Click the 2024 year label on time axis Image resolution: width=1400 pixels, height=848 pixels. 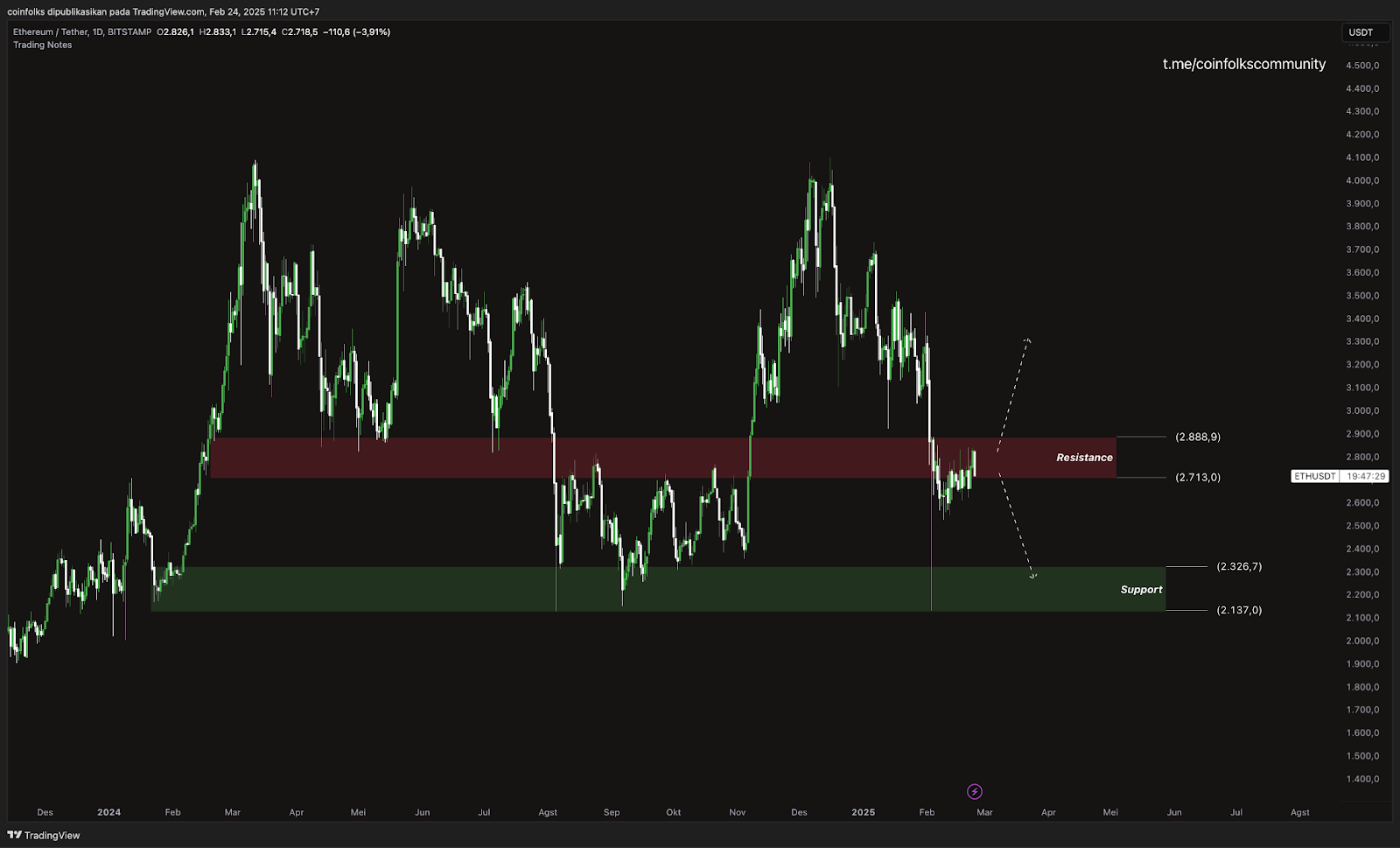point(109,812)
